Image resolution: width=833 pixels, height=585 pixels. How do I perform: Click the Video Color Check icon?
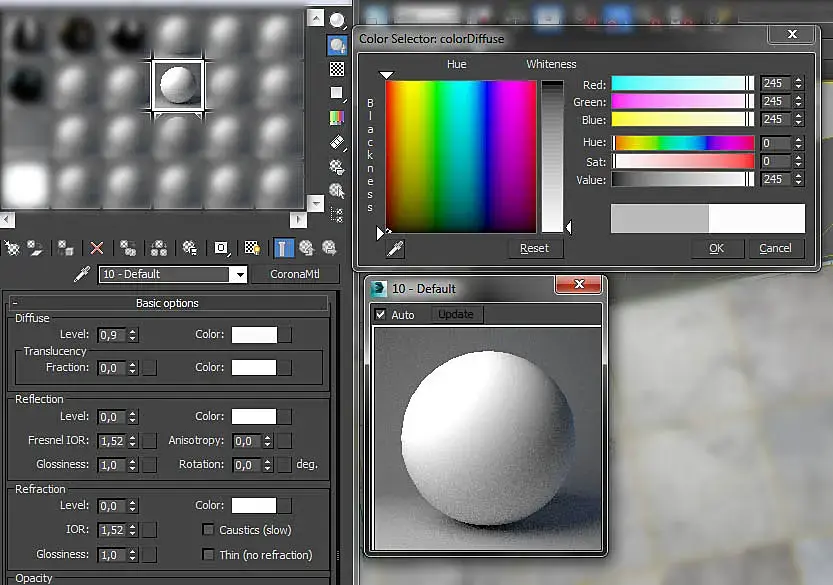point(337,118)
